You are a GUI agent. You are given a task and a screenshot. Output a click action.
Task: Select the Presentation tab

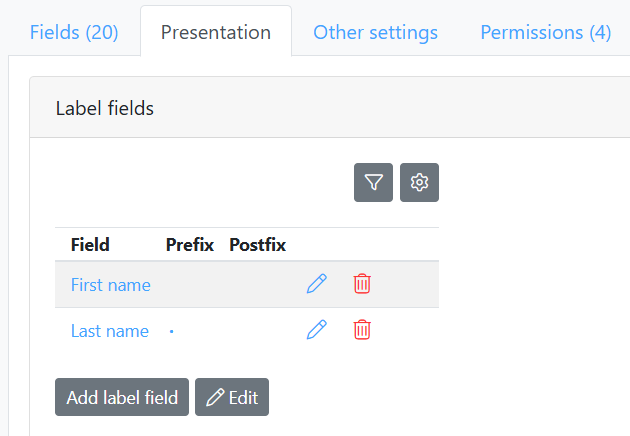click(x=216, y=32)
